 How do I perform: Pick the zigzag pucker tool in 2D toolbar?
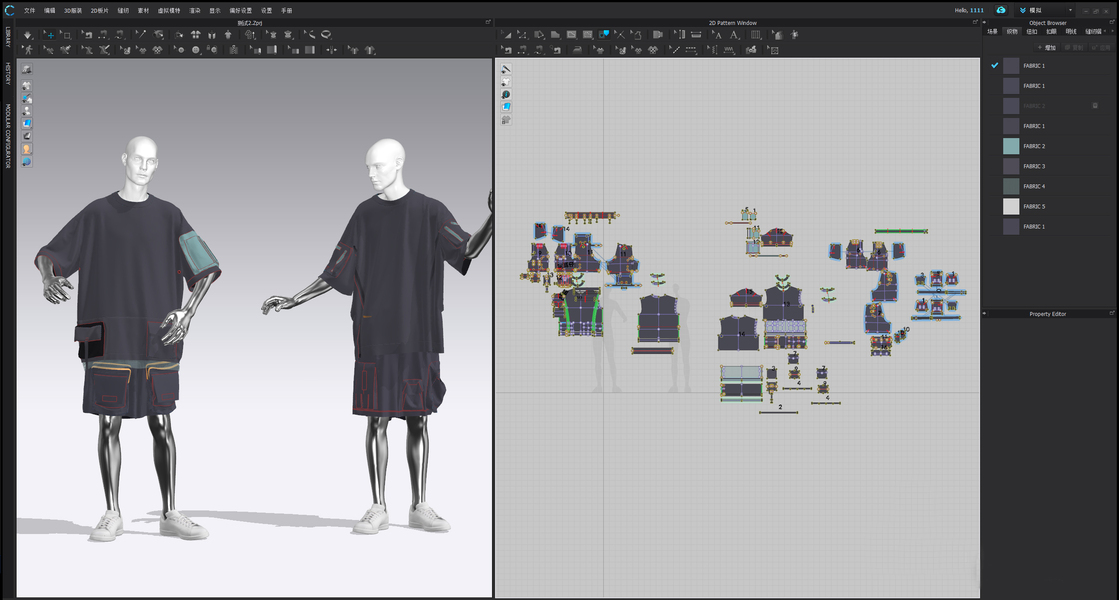pos(729,50)
